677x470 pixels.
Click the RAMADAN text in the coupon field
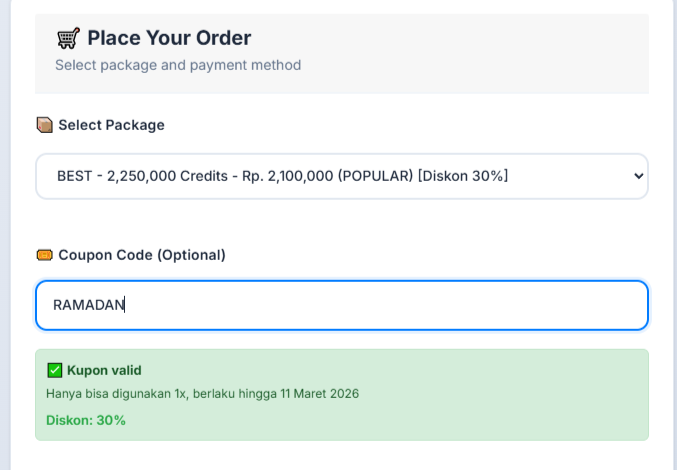[89, 305]
